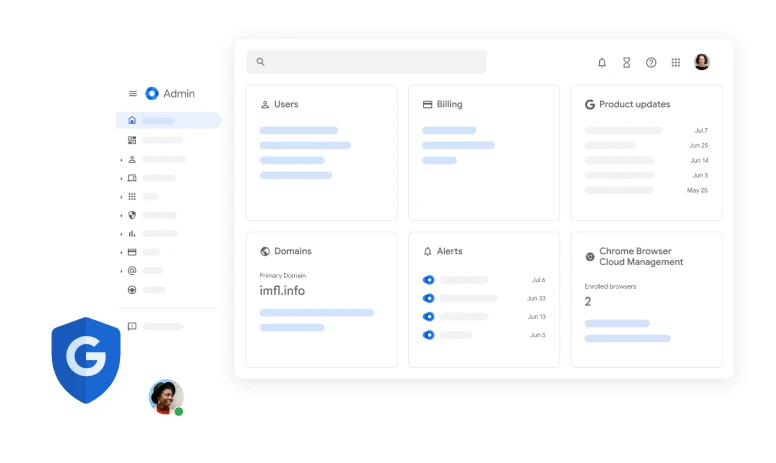The height and width of the screenshot is (463, 776).
Task: Open the Billing card sidebar icon
Action: pyautogui.click(x=132, y=252)
